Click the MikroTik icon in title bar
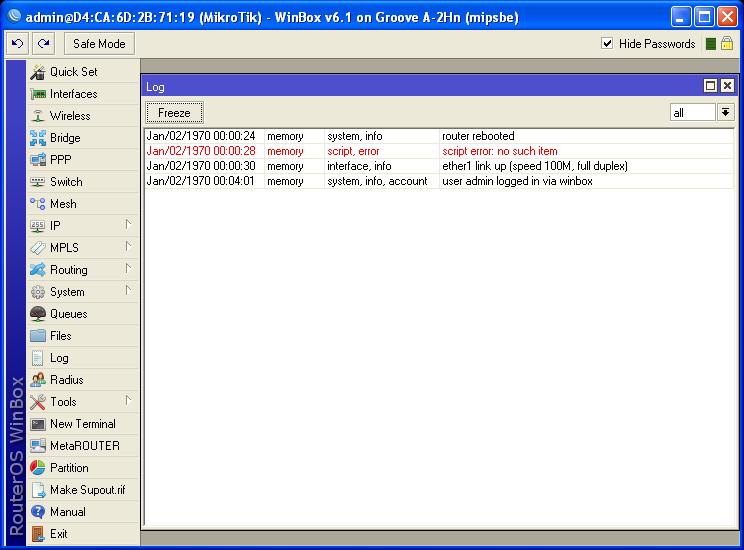 pyautogui.click(x=14, y=17)
